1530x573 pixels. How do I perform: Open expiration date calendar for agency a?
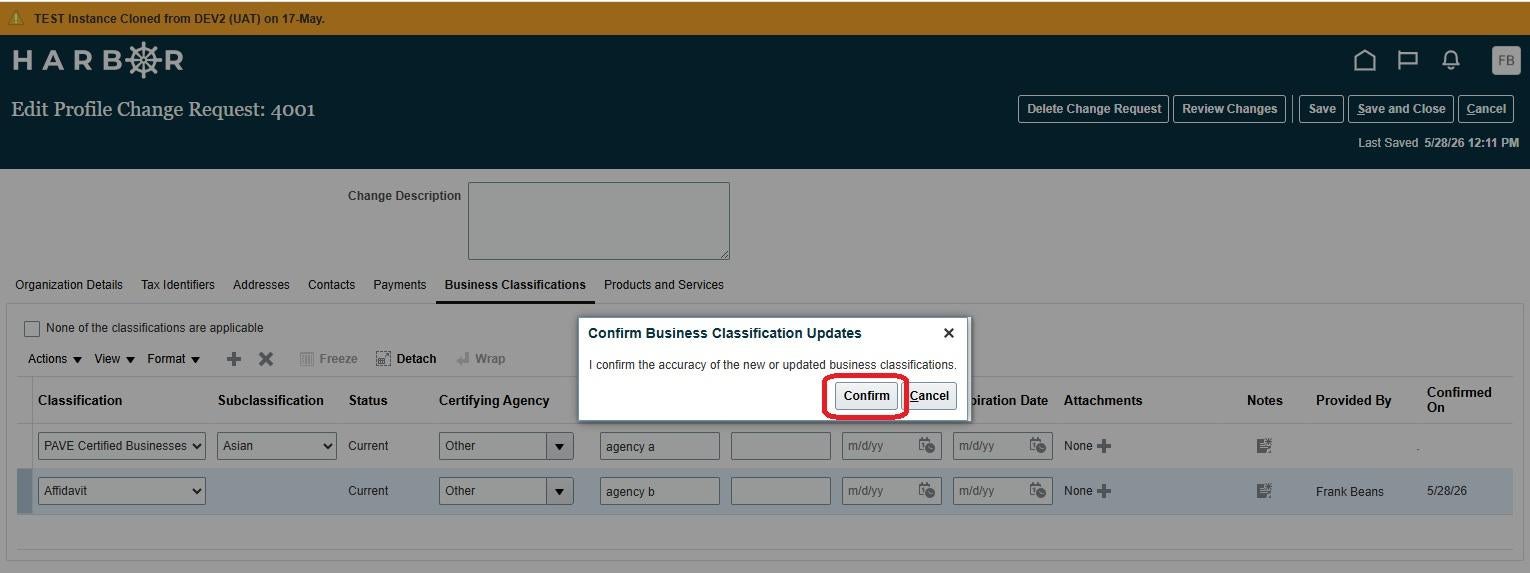click(1038, 446)
